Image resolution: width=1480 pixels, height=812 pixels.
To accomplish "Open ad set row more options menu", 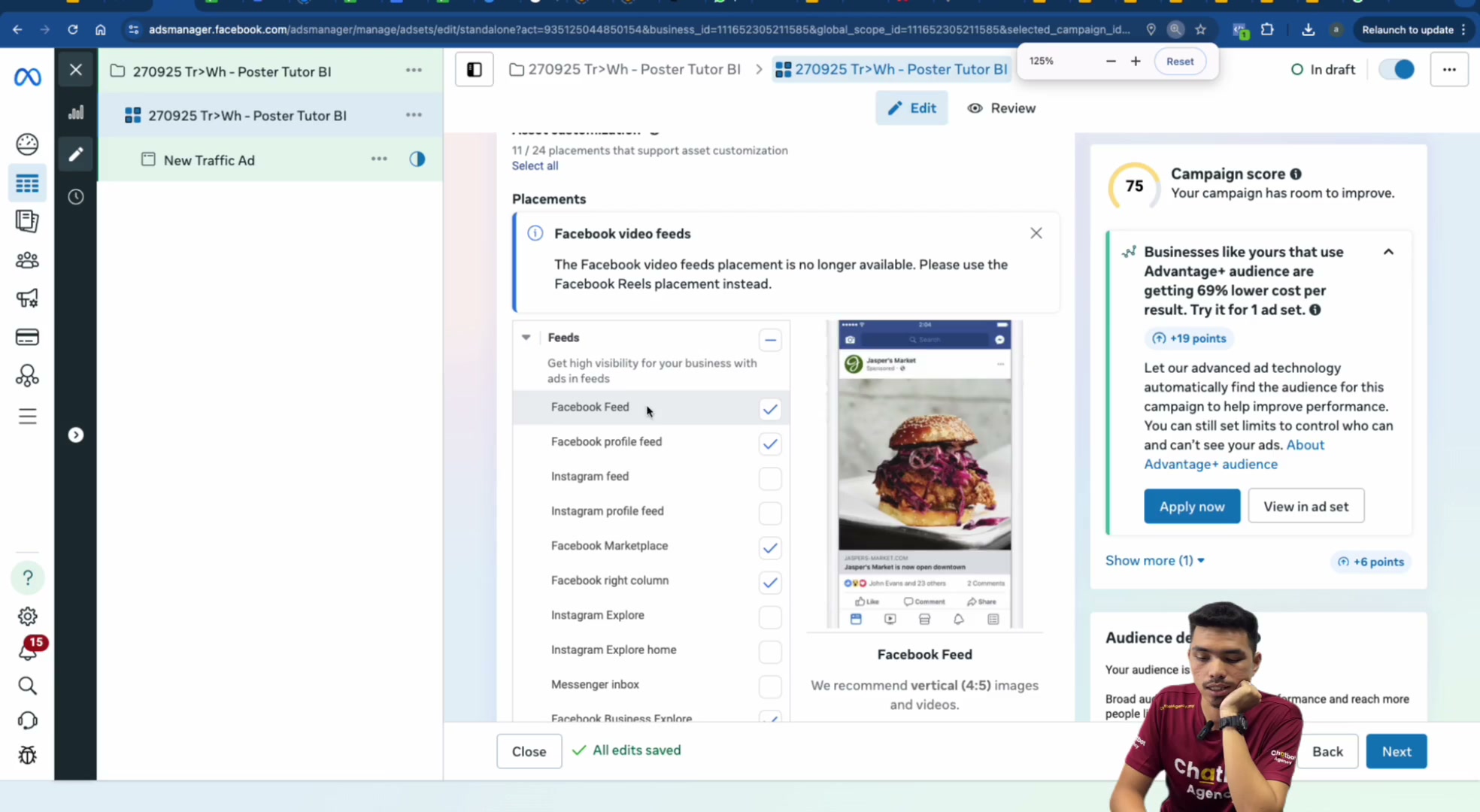I will (x=414, y=115).
